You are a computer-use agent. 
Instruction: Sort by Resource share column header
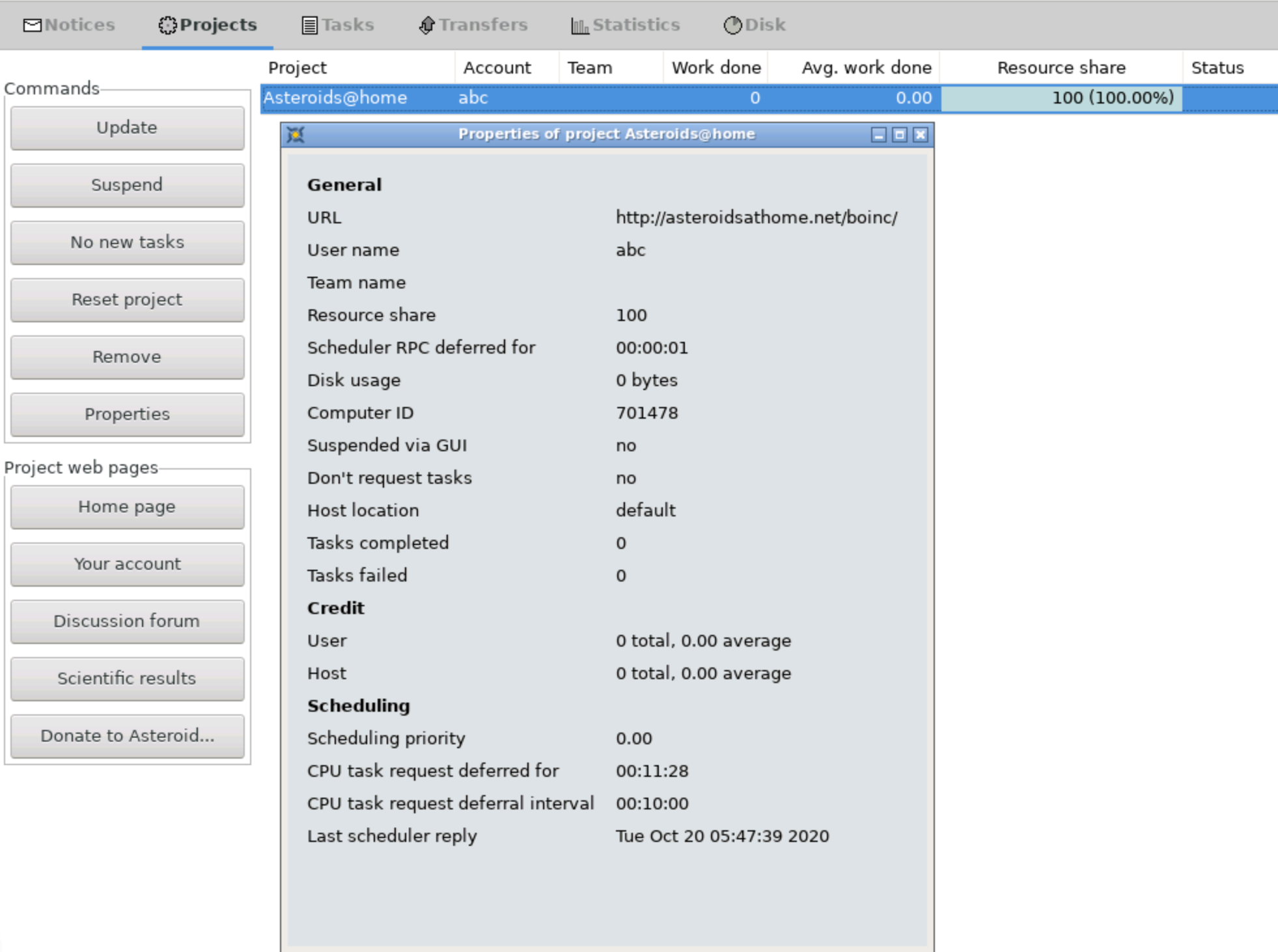1061,68
